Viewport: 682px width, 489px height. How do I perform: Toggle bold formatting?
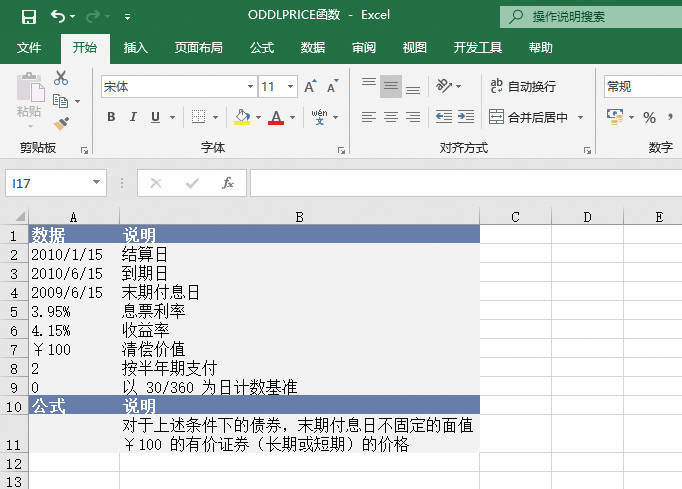coord(111,117)
